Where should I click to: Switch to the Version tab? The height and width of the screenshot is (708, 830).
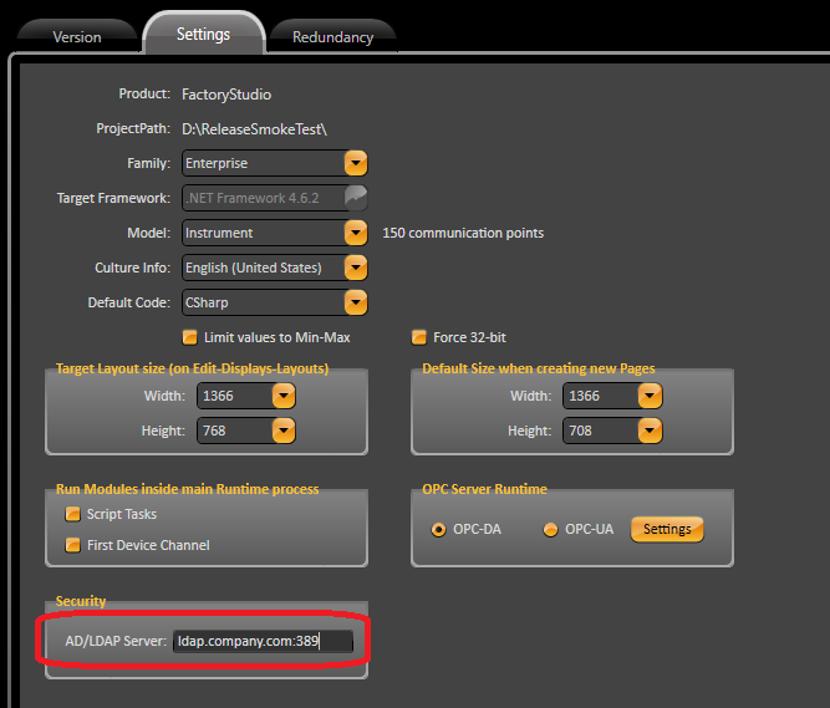pos(77,37)
